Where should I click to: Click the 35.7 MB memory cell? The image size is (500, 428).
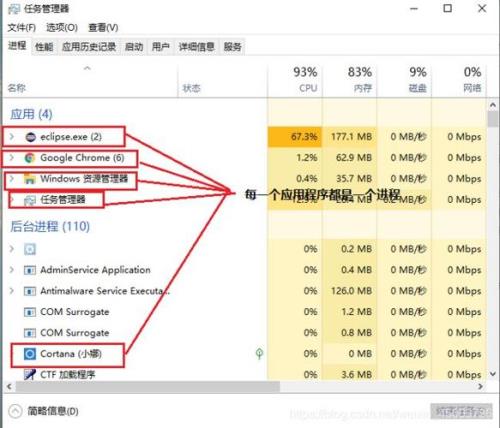point(349,179)
